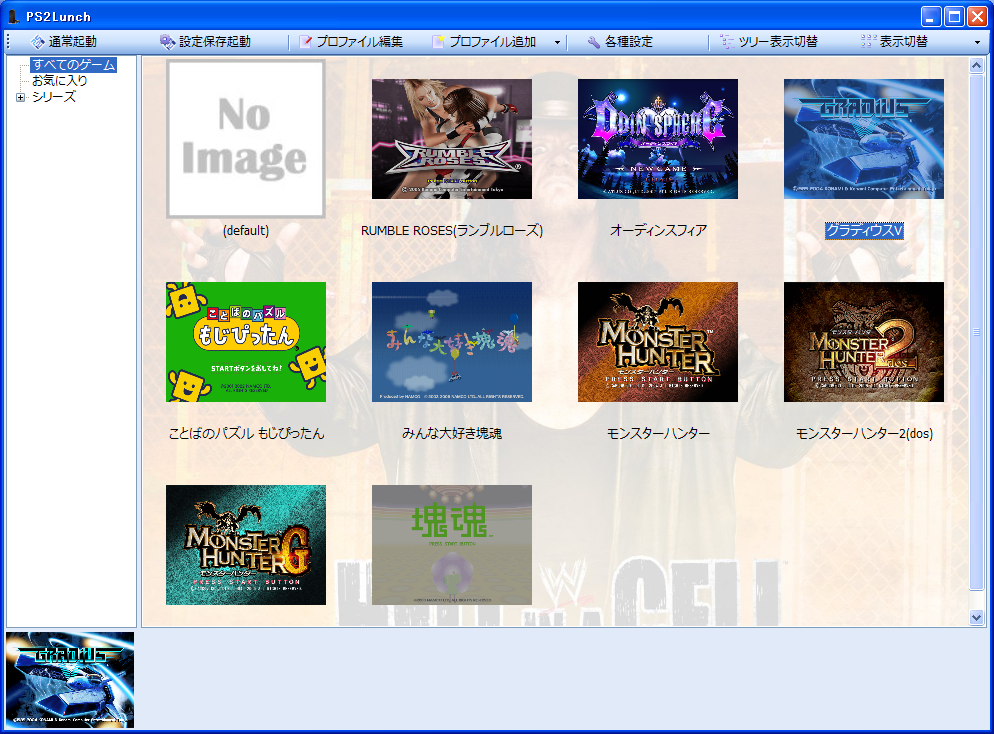
Task: Select すべてのゲーム in the tree
Action: [74, 65]
